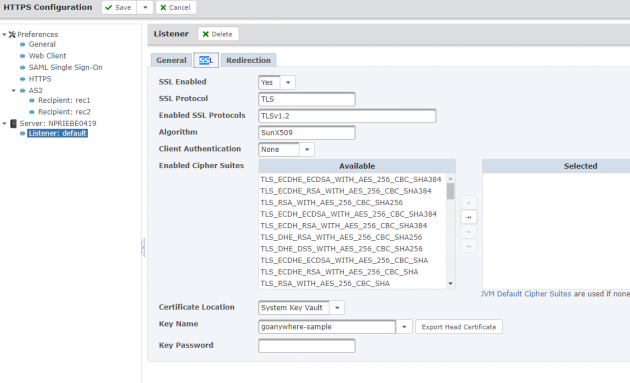The image size is (630, 383).
Task: Click the cipher list scroll up arrow
Action: pyautogui.click(x=450, y=178)
